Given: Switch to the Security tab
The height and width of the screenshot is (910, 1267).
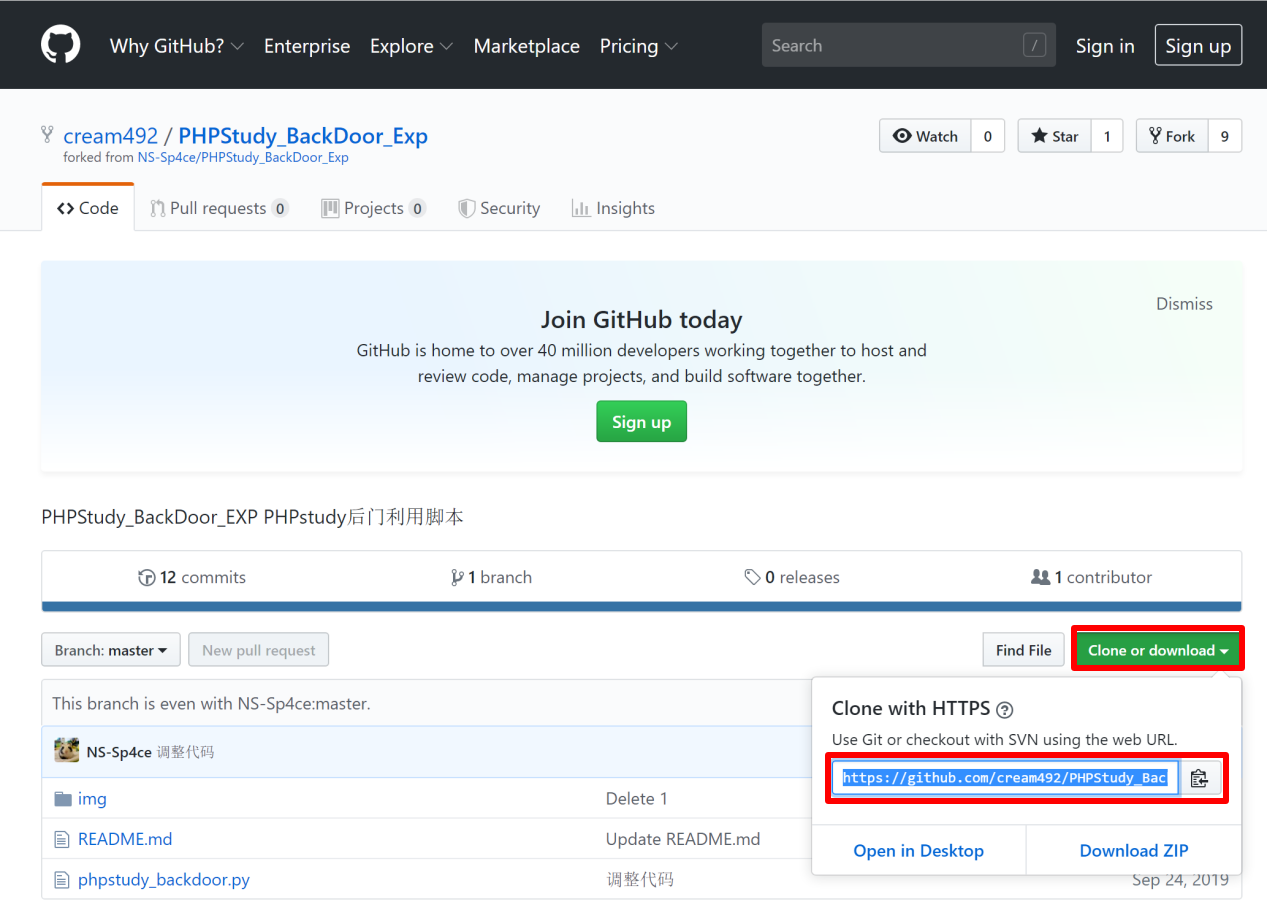Looking at the screenshot, I should (499, 208).
